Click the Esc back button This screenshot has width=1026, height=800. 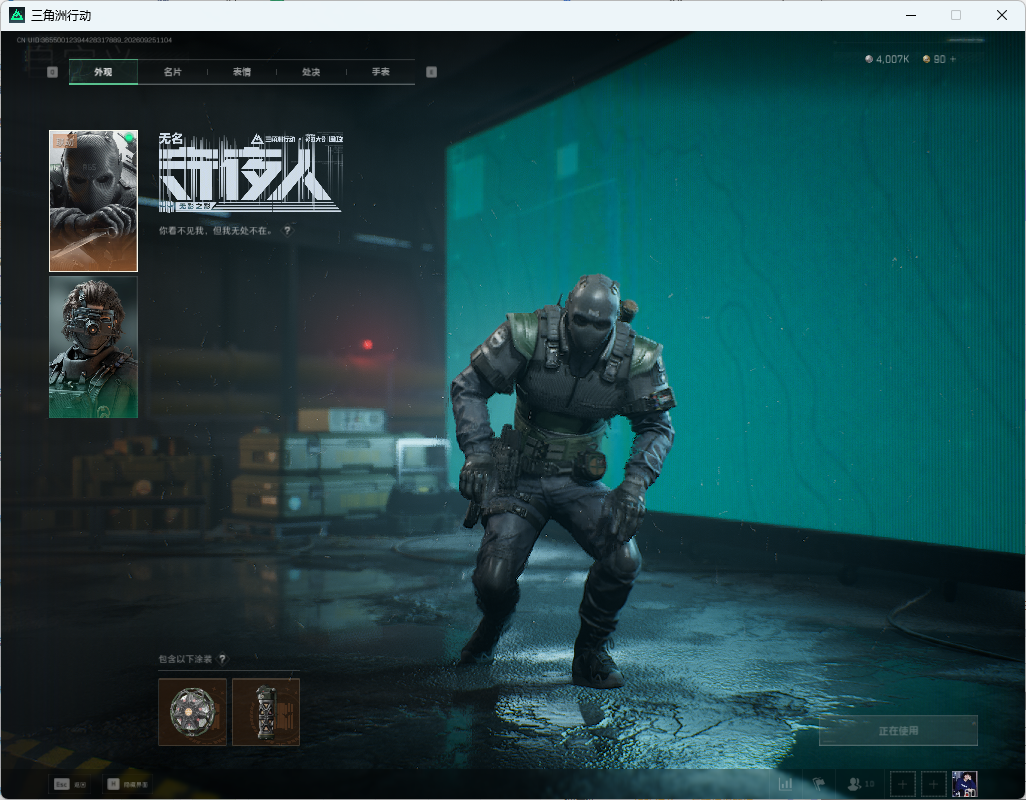70,784
